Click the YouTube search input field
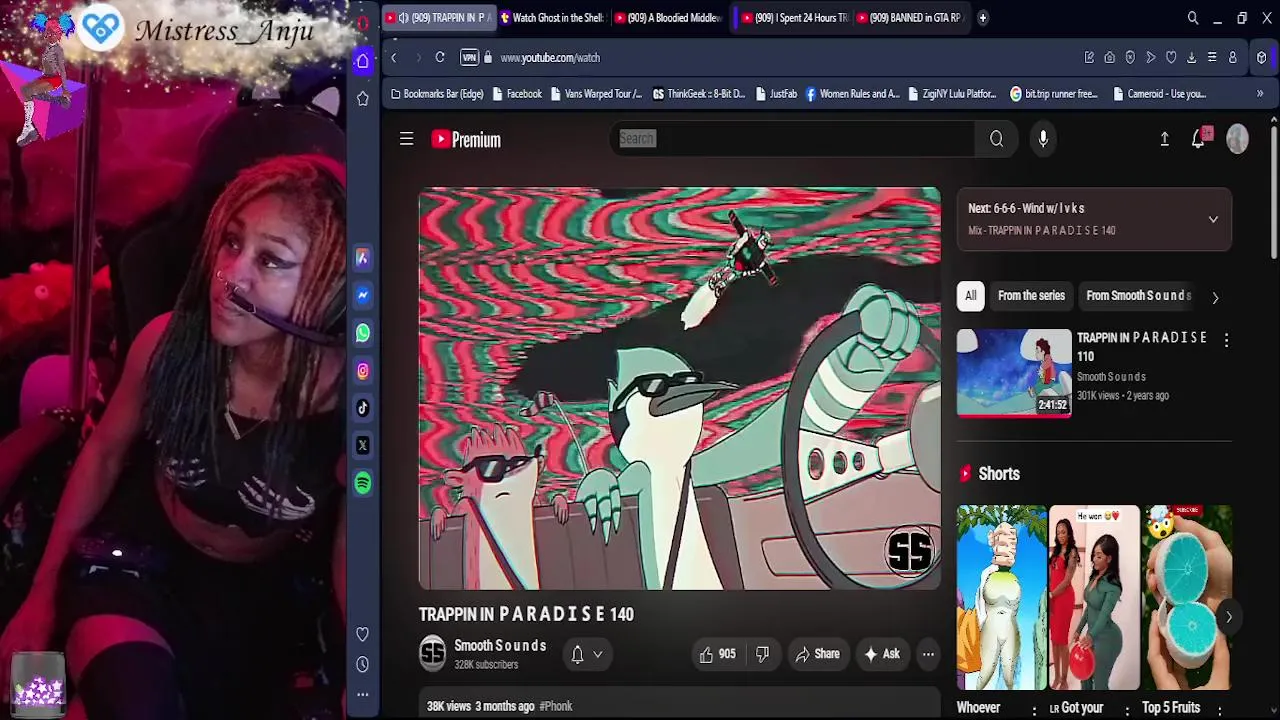1280x720 pixels. (x=792, y=139)
